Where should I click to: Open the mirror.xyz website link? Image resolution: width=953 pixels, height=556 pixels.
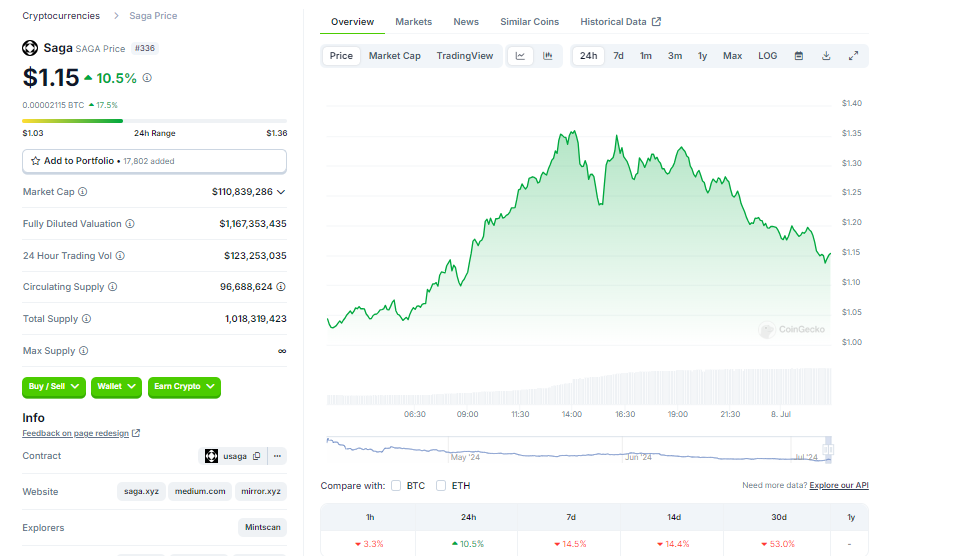(x=261, y=492)
